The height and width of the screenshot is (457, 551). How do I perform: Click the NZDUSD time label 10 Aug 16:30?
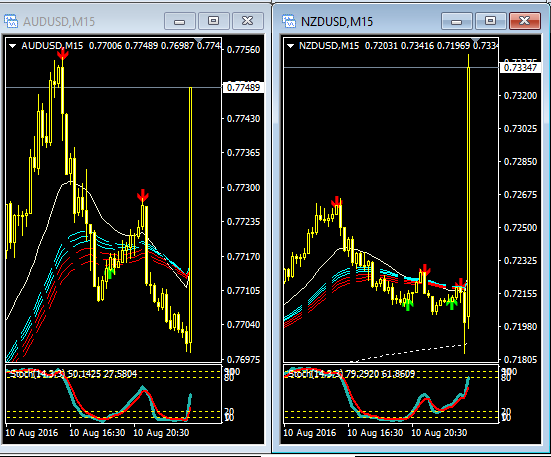[375, 432]
